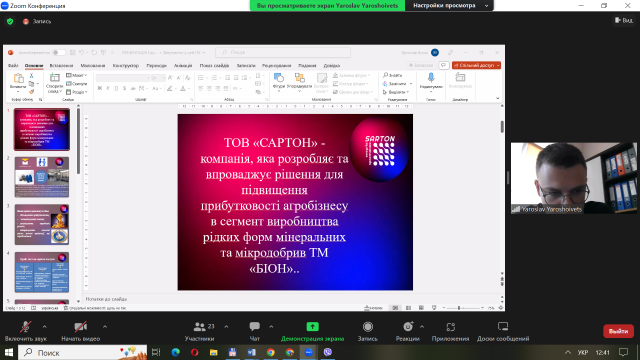Expand video options arrow beside camera
This screenshot has width=640, height=360.
105,327
